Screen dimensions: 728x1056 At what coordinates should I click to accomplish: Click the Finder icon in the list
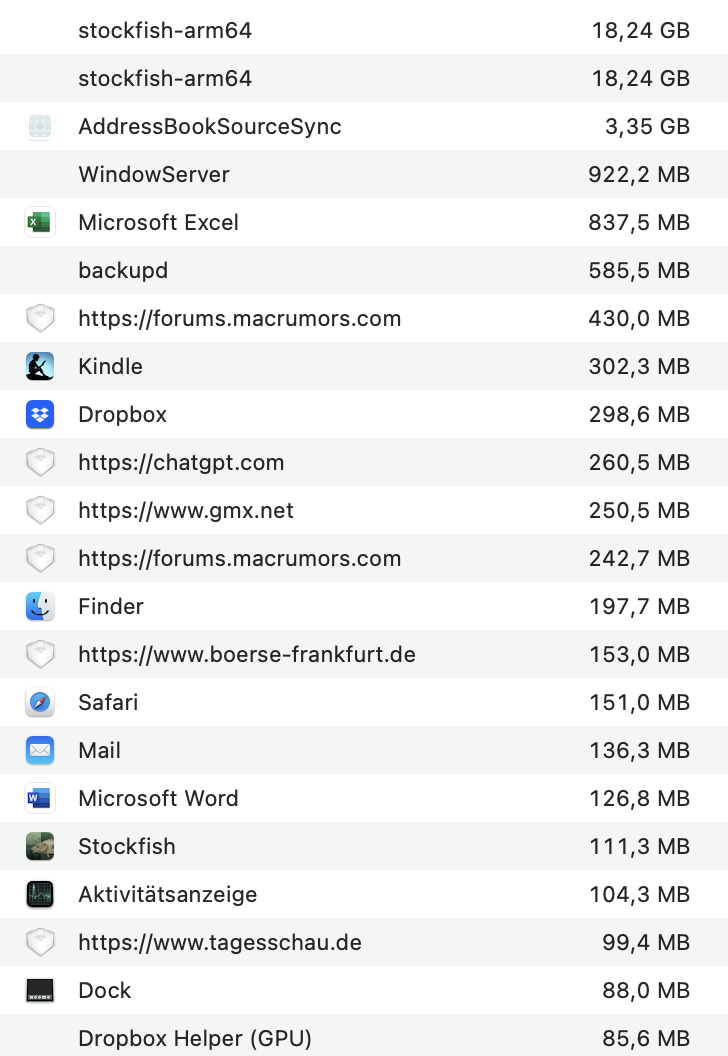coord(40,606)
